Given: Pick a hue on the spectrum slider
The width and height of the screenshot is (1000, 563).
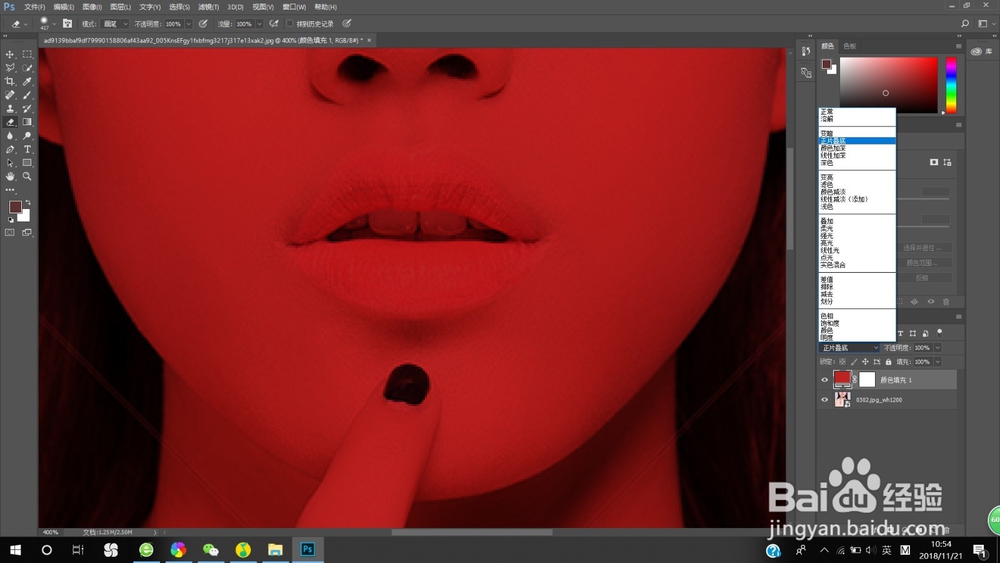Looking at the screenshot, I should (x=951, y=85).
